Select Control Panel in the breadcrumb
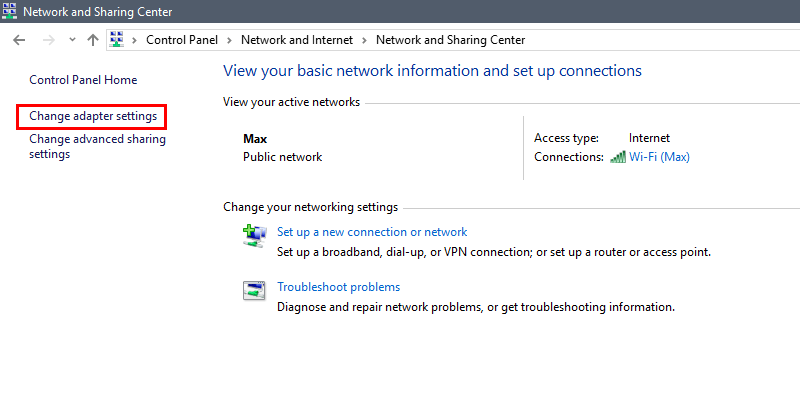The image size is (800, 400). pos(182,40)
